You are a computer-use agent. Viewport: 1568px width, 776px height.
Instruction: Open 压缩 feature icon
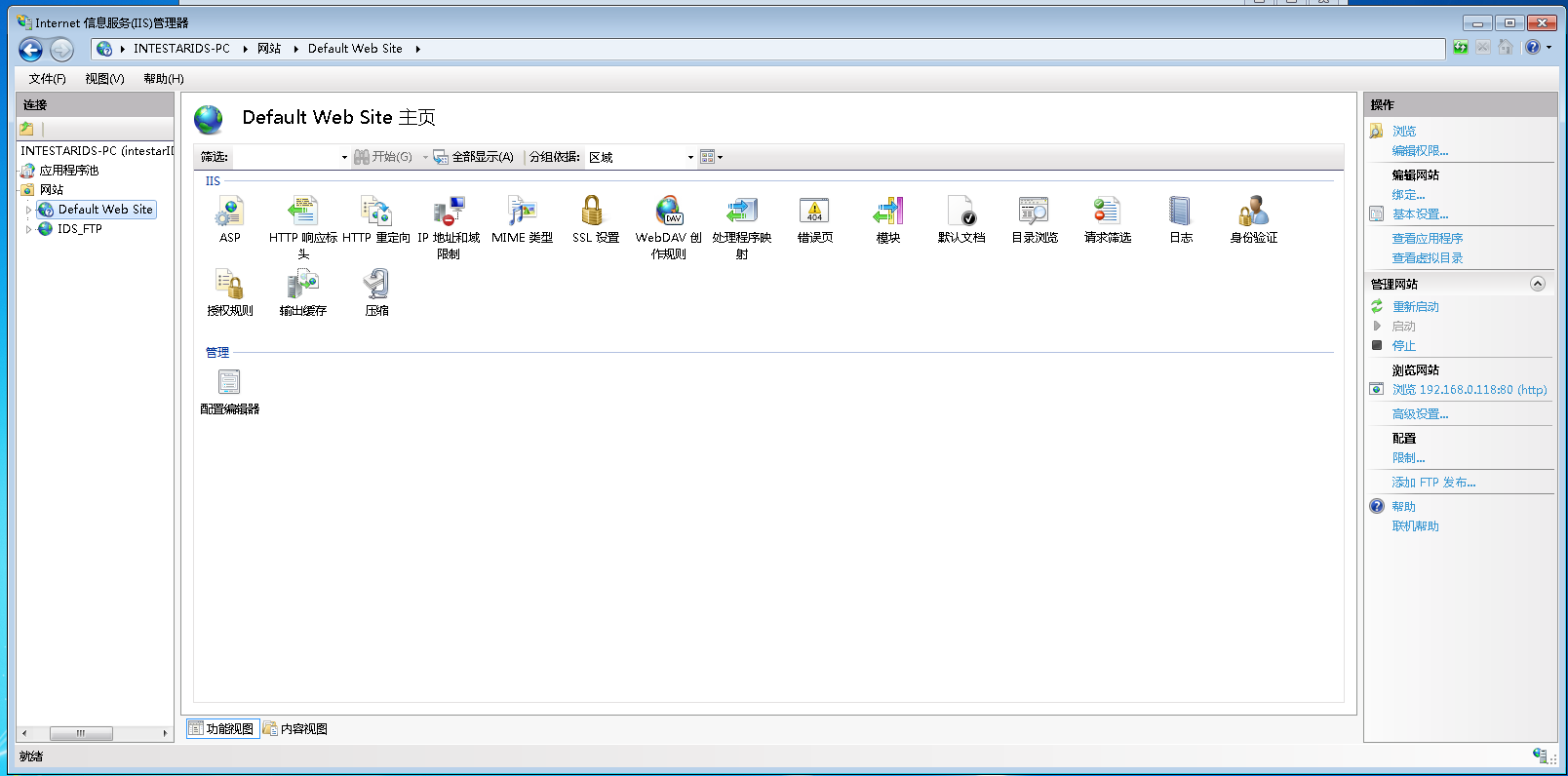(x=376, y=292)
